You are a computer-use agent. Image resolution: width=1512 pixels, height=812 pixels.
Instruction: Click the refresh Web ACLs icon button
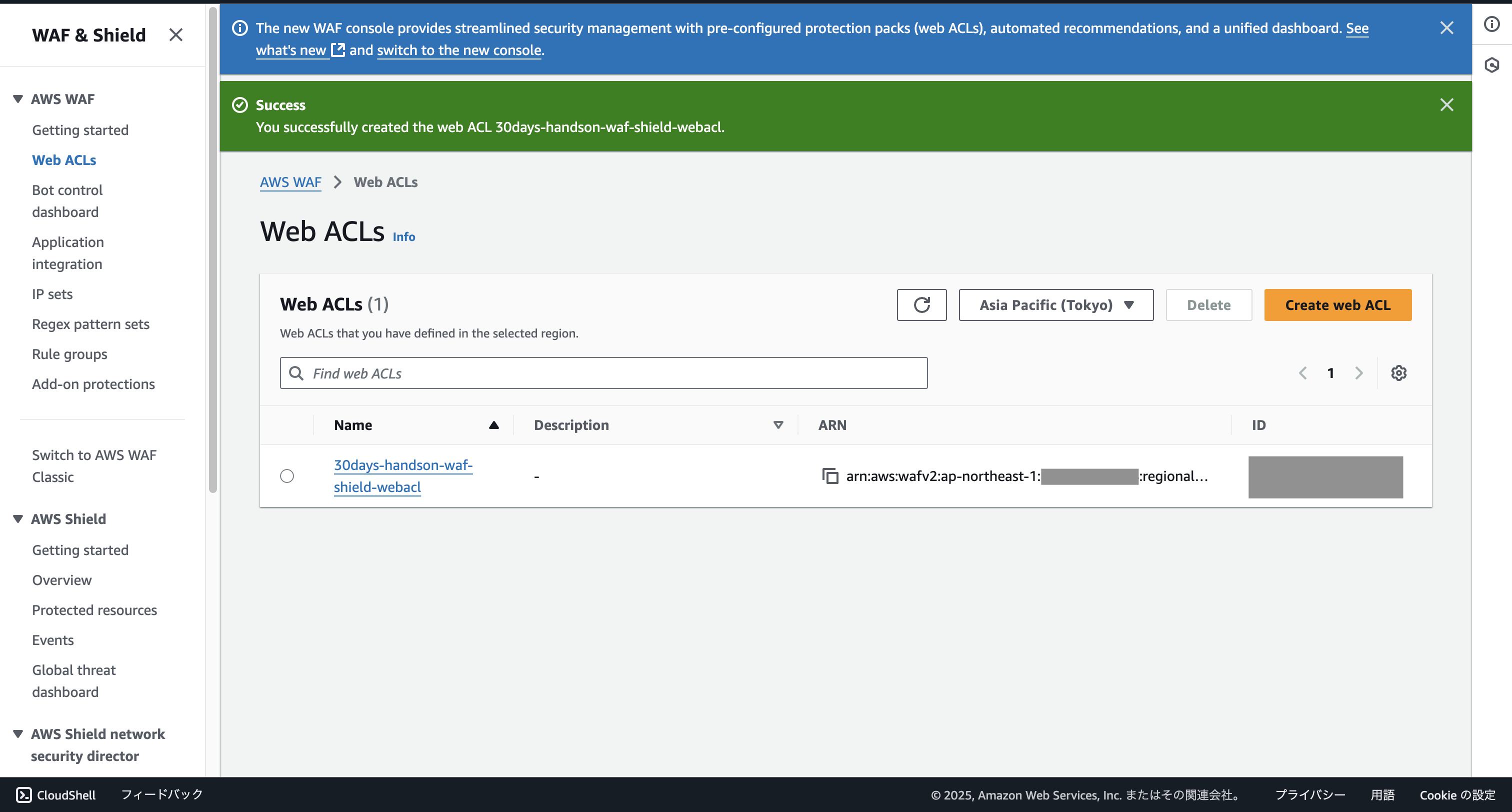point(921,304)
